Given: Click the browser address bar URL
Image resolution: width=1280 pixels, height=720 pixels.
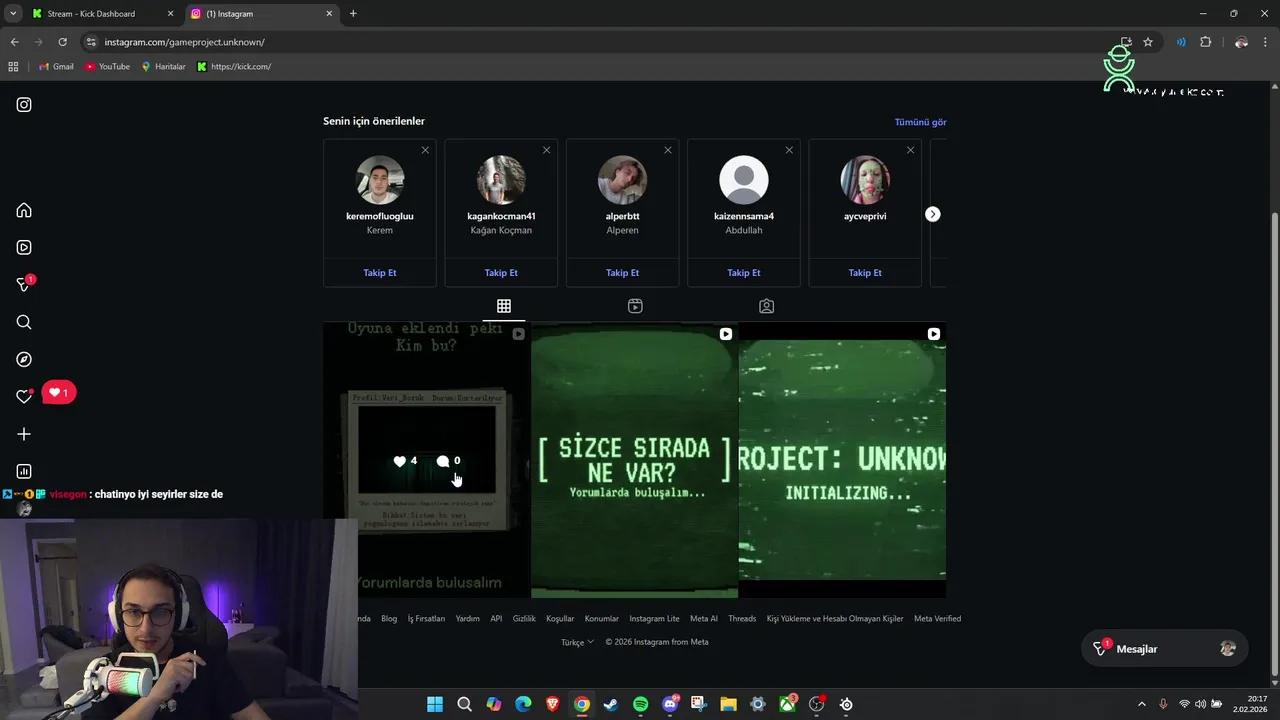Looking at the screenshot, I should pyautogui.click(x=185, y=42).
